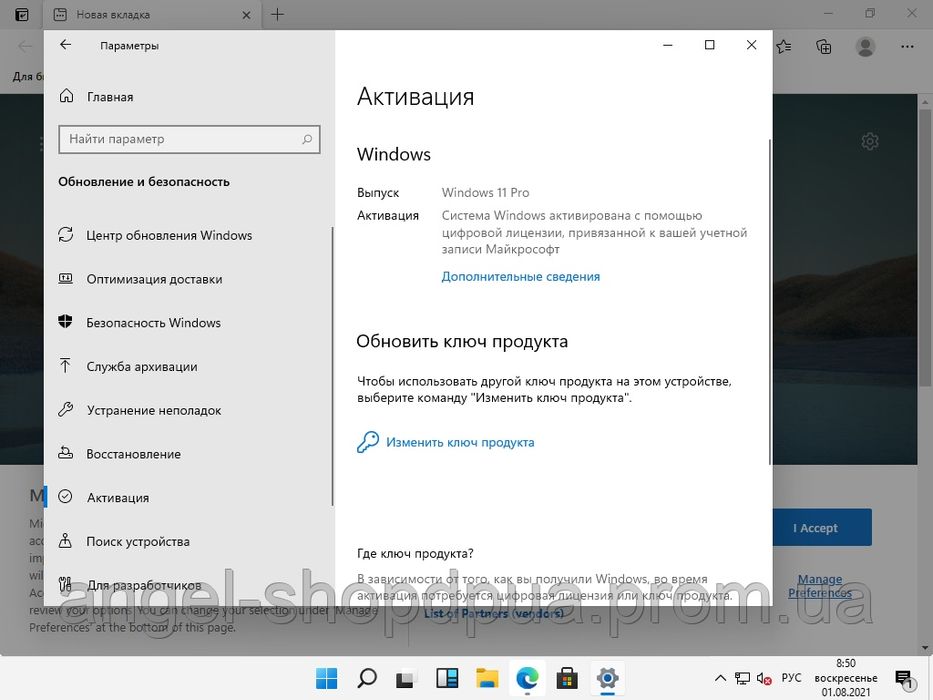Open the Главная home page
Viewport: 933px width, 700px height.
(x=96, y=96)
